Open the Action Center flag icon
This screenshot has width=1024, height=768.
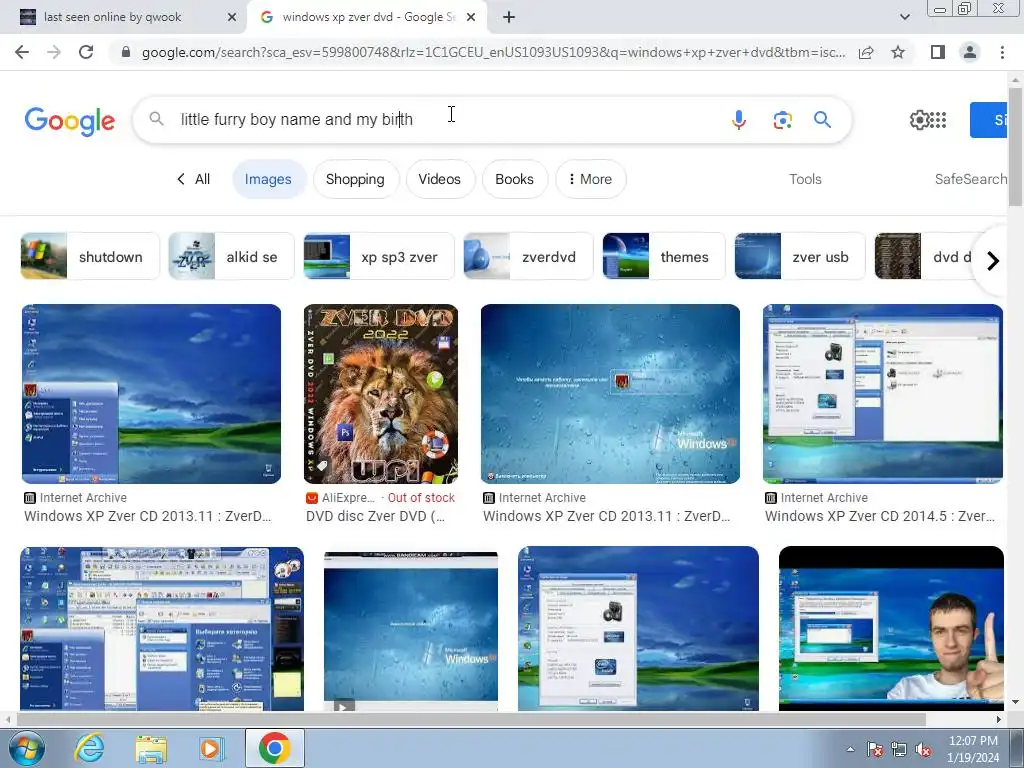[x=875, y=749]
